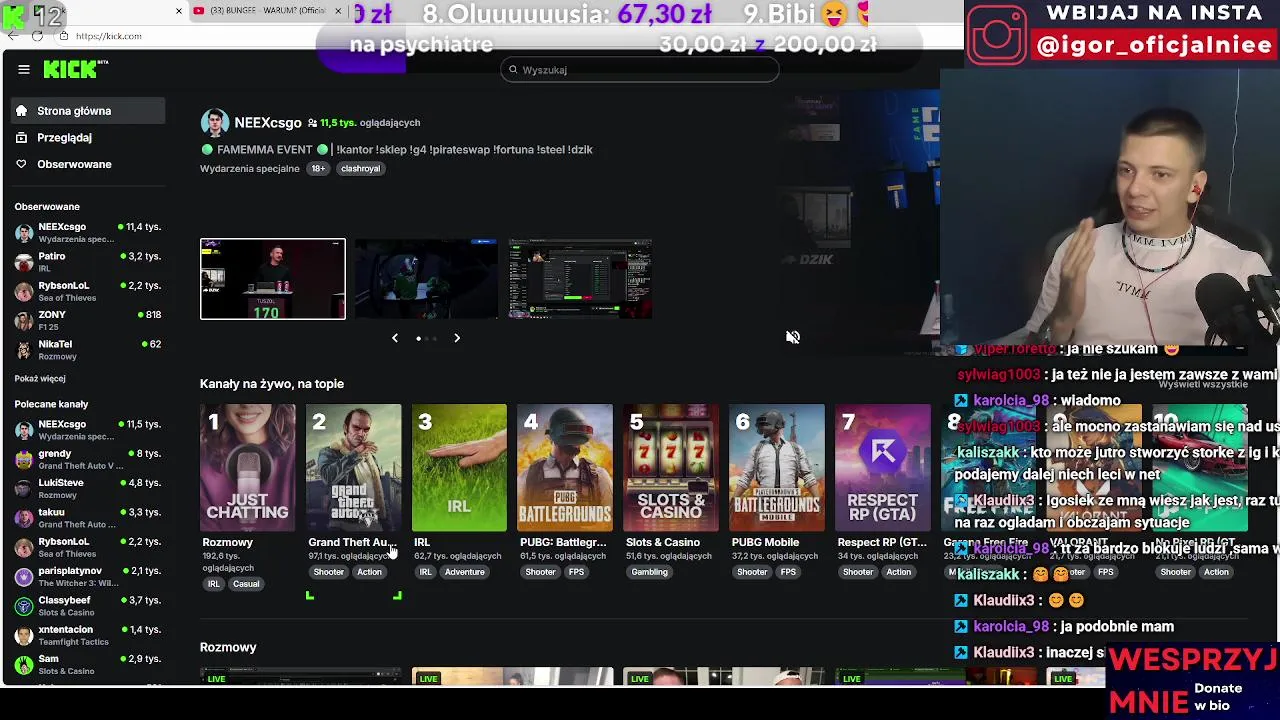Click the home icon beside Strona główna

[21, 111]
